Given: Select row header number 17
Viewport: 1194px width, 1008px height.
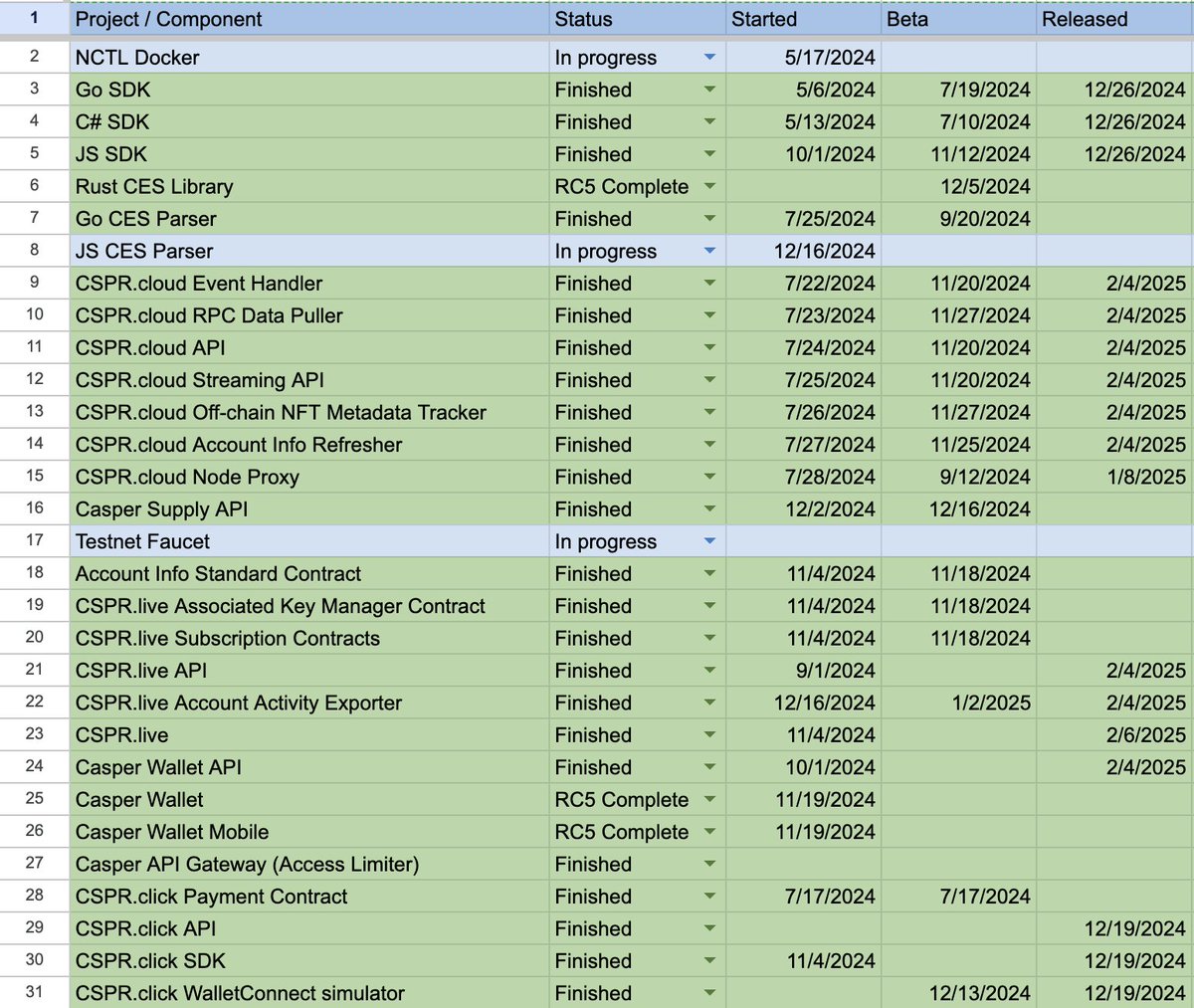Looking at the screenshot, I should click(x=35, y=541).
